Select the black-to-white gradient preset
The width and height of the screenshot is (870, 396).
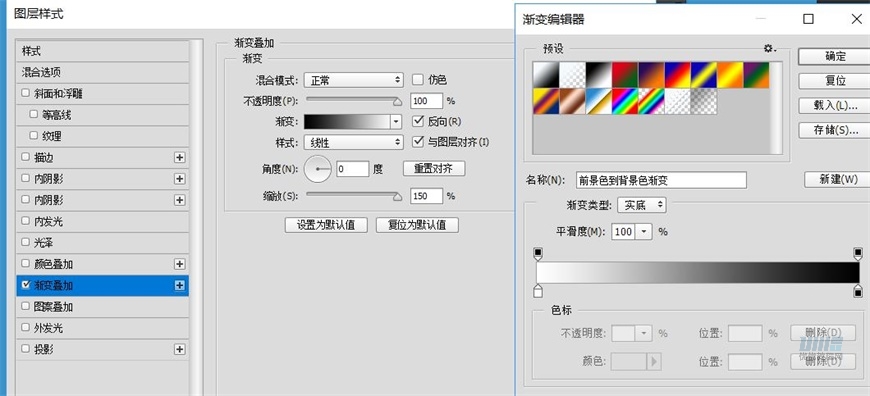click(x=598, y=75)
